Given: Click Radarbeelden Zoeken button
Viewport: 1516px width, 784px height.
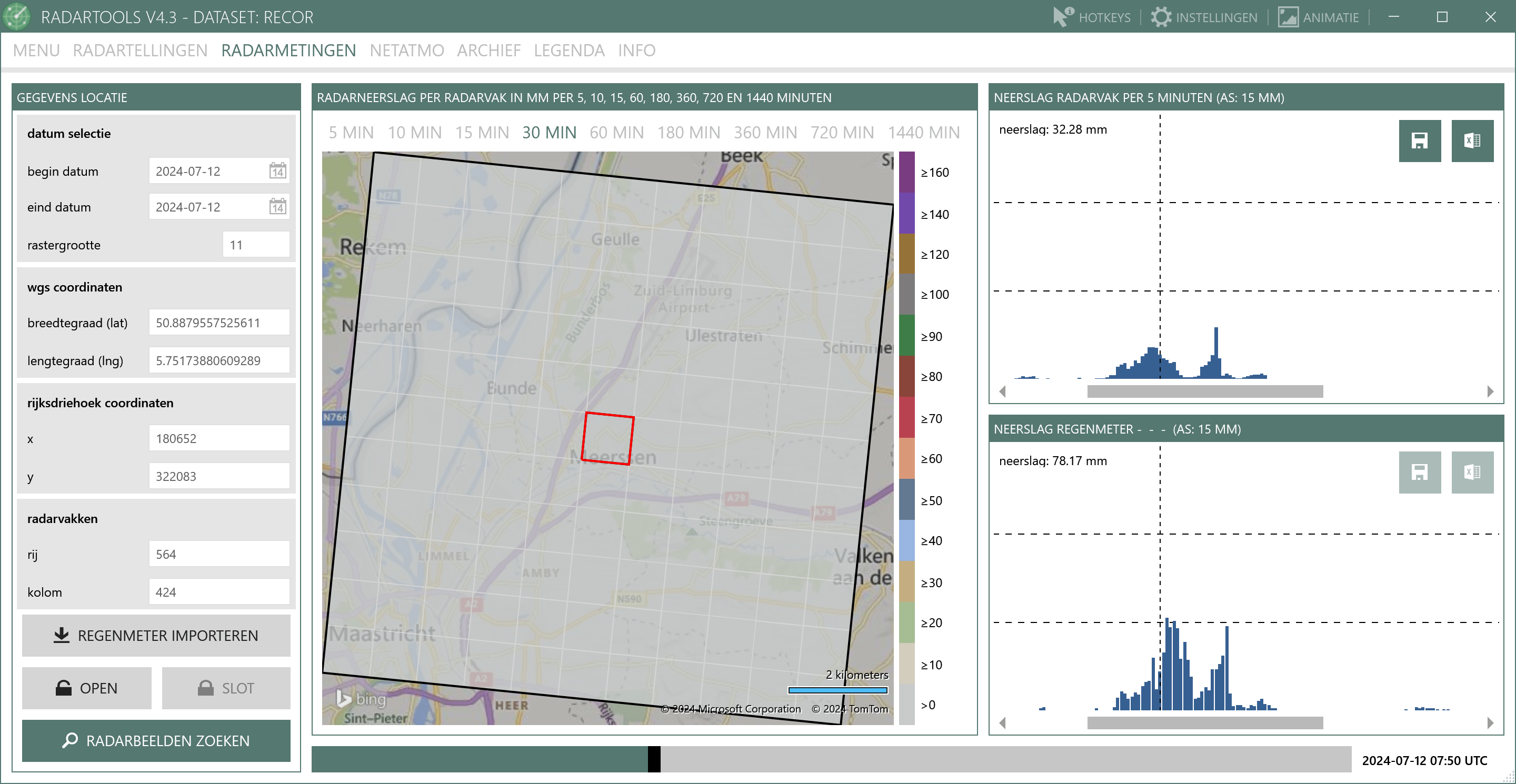Looking at the screenshot, I should [x=156, y=740].
